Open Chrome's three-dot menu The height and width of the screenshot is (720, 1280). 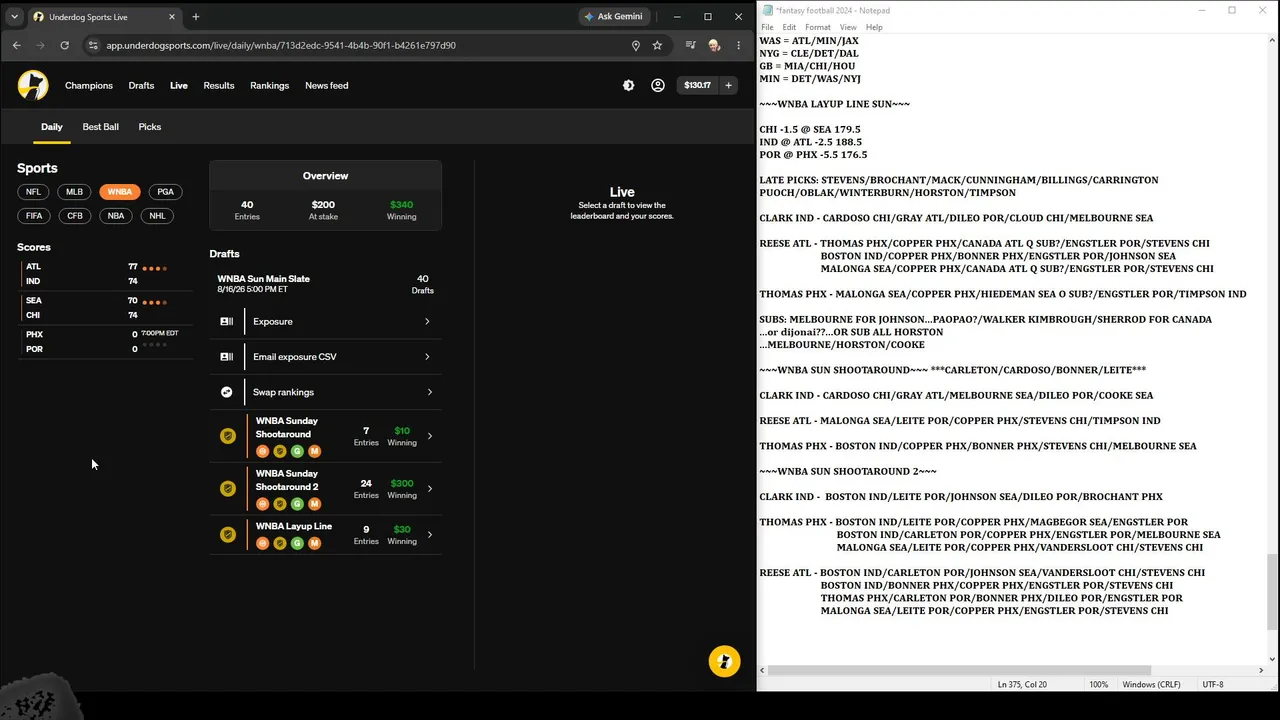(739, 45)
